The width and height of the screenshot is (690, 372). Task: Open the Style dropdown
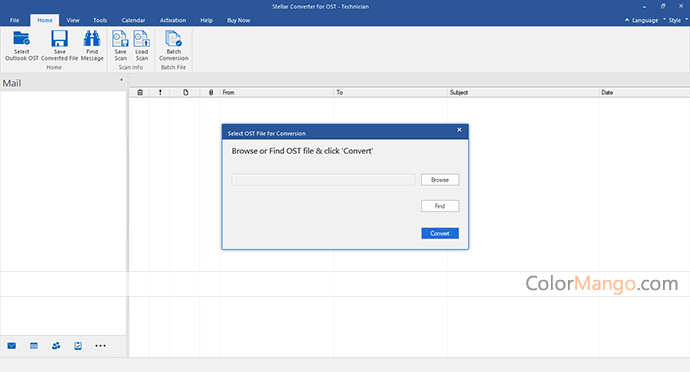click(675, 20)
